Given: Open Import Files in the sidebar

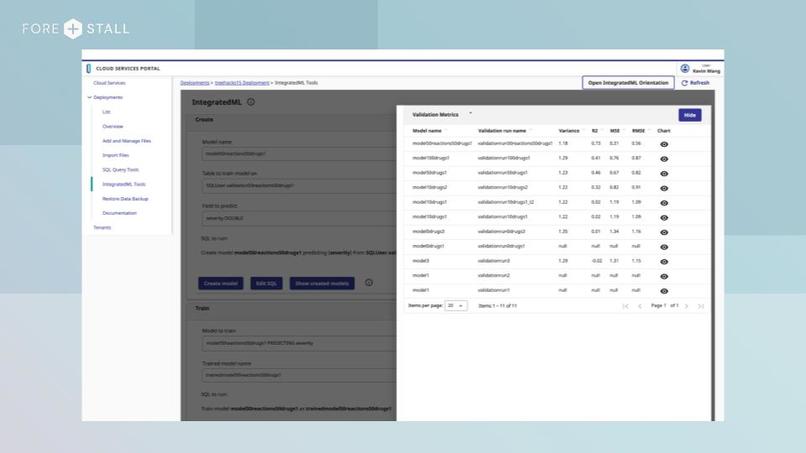Looking at the screenshot, I should [116, 155].
